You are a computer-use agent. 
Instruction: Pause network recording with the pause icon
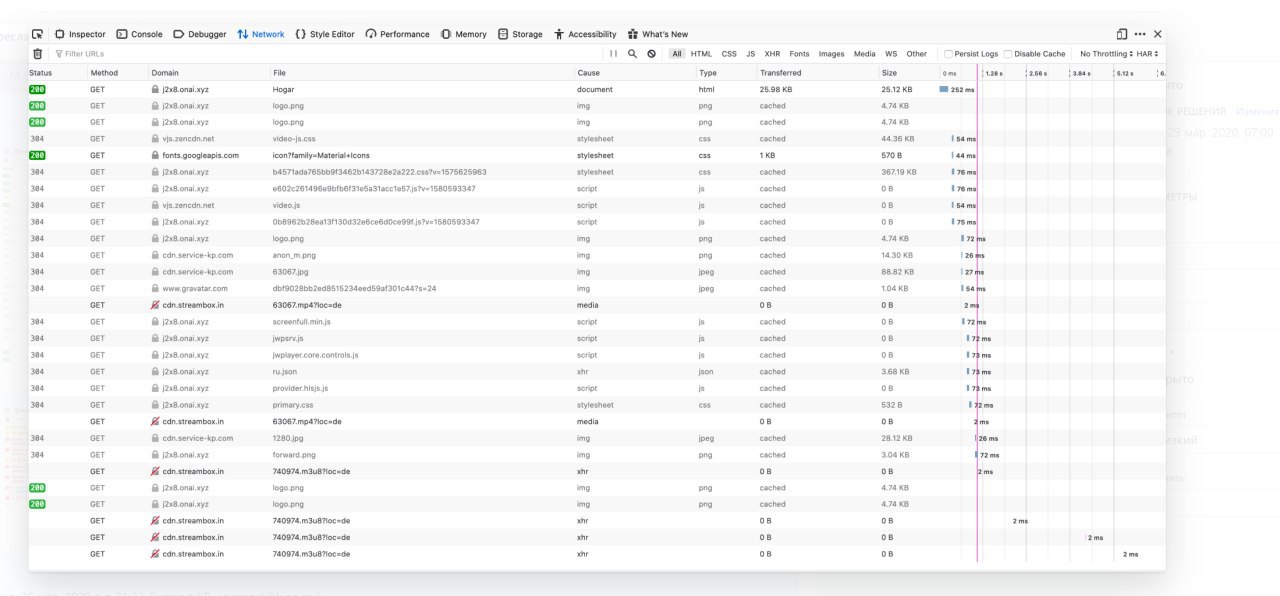(x=614, y=54)
